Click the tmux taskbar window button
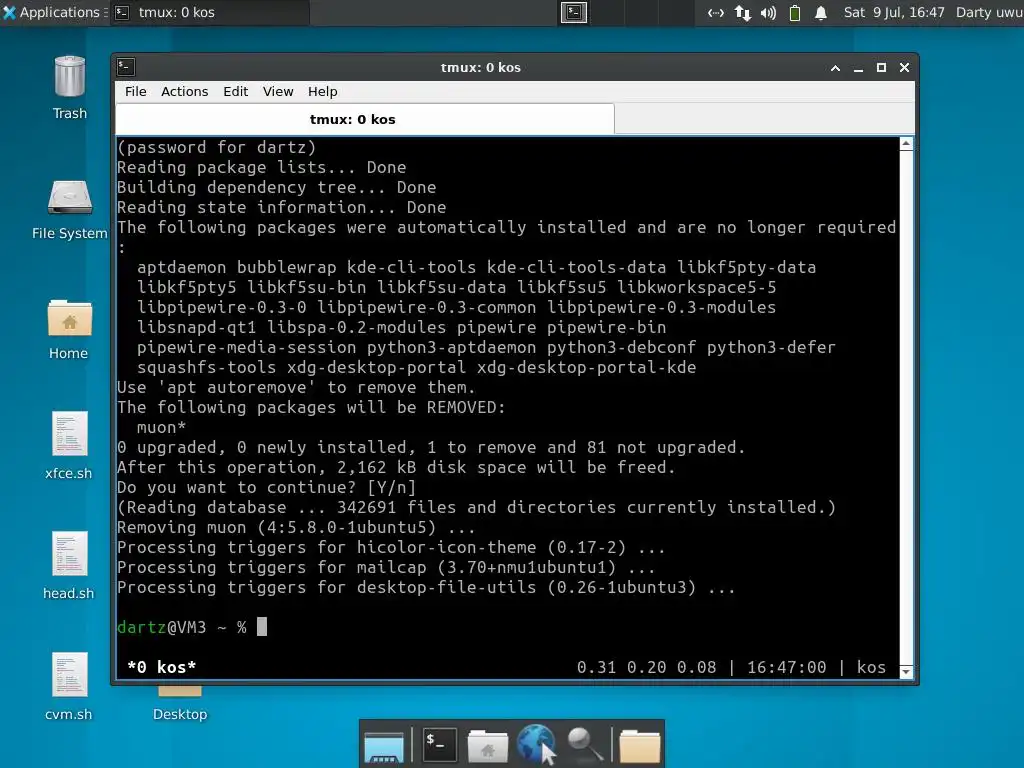Viewport: 1024px width, 768px height. 209,12
